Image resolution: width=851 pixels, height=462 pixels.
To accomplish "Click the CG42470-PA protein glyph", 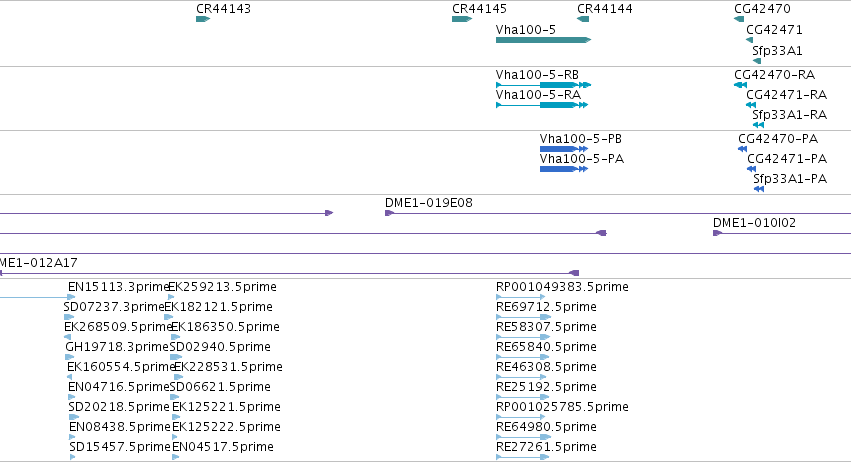I will [742, 149].
